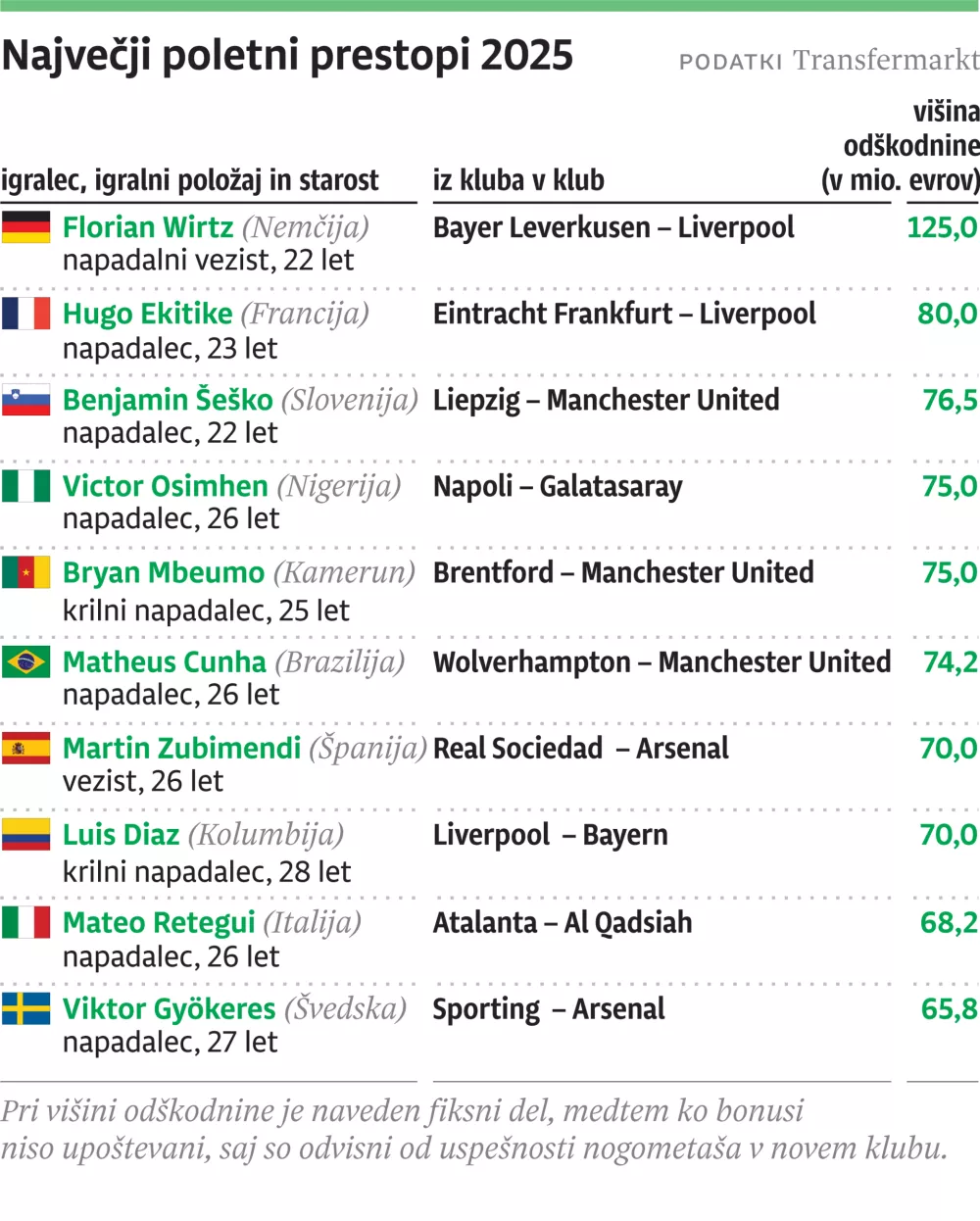Select the Florian Wirtz player name
Viewport: 980px width, 1221px height.
tap(148, 227)
